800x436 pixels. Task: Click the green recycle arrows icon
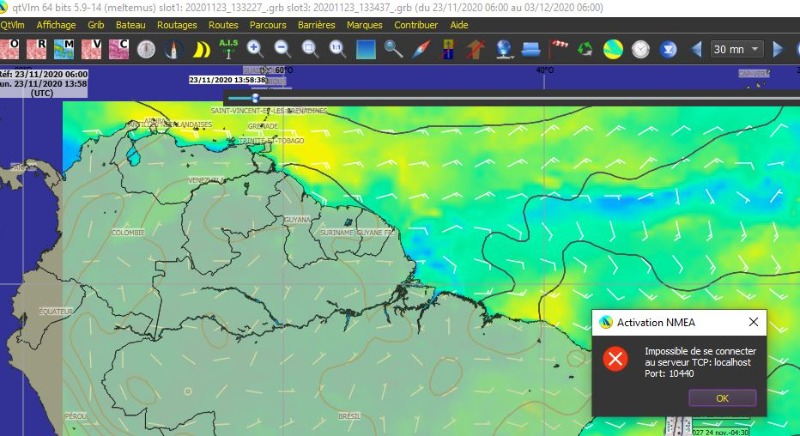tap(586, 49)
